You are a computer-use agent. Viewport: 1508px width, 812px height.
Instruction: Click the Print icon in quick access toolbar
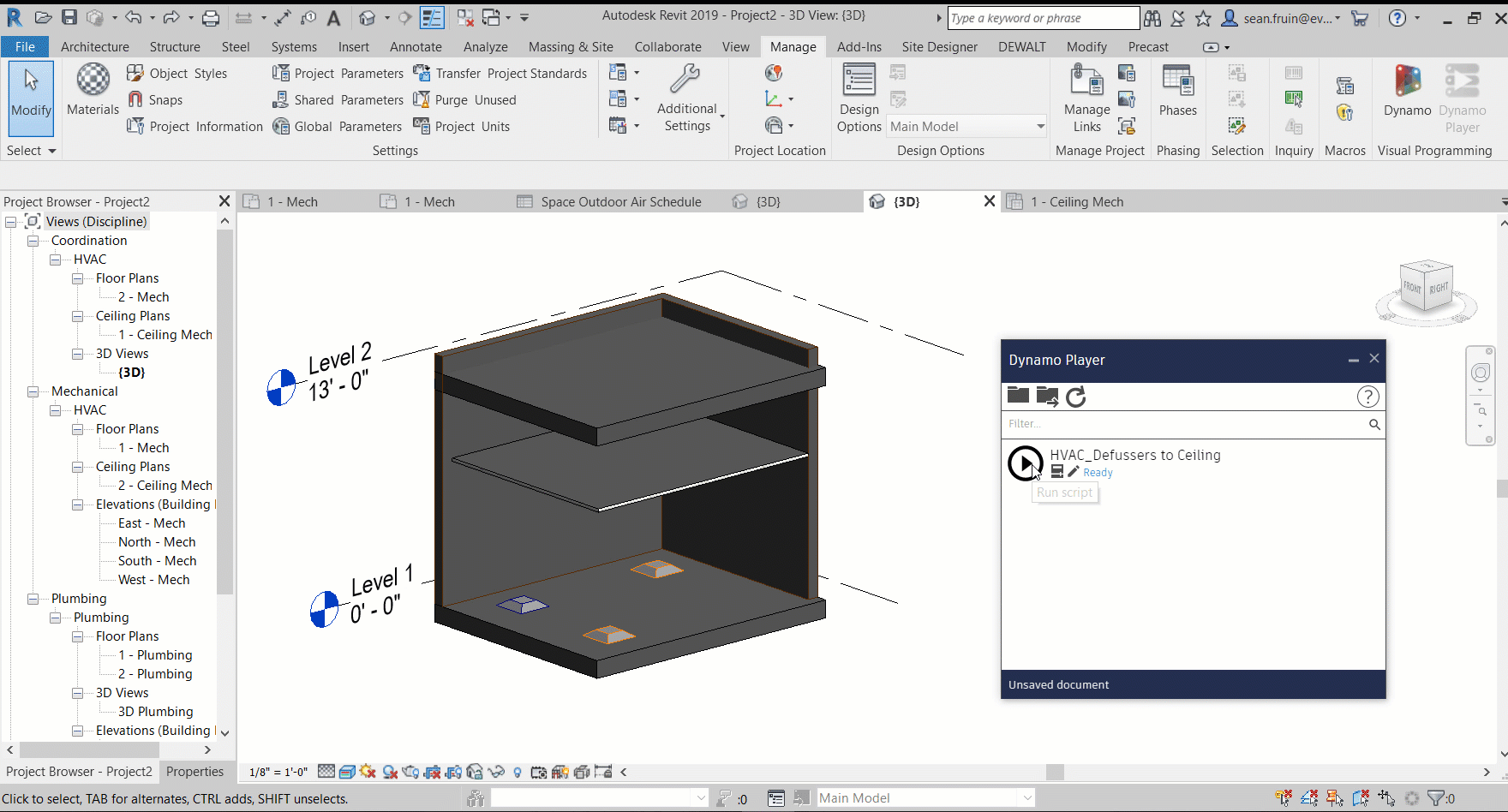tap(211, 17)
